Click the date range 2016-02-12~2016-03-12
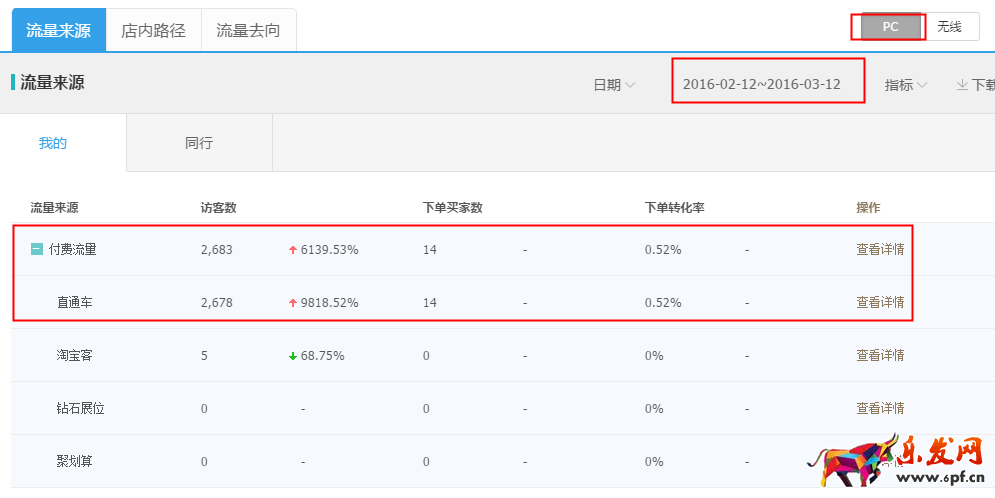The height and width of the screenshot is (498, 995). click(x=761, y=84)
